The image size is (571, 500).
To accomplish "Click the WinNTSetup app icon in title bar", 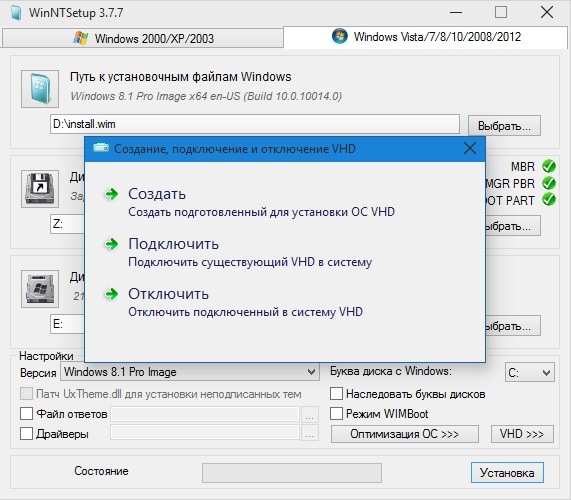I will (16, 13).
